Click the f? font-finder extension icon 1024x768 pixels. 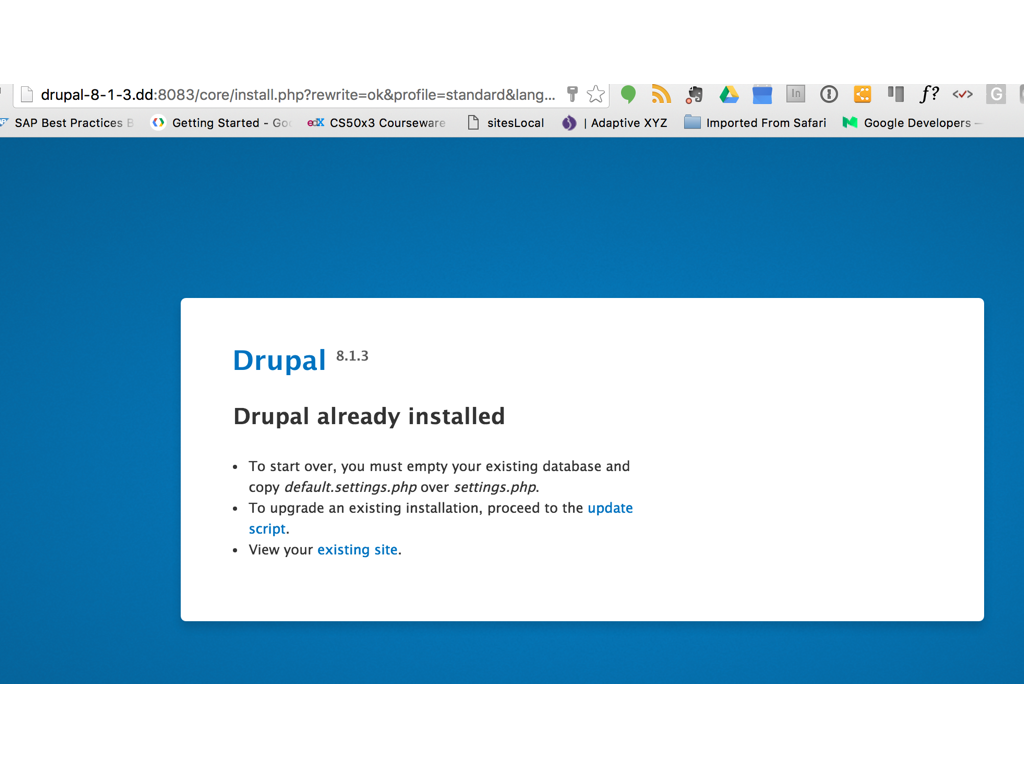[929, 95]
